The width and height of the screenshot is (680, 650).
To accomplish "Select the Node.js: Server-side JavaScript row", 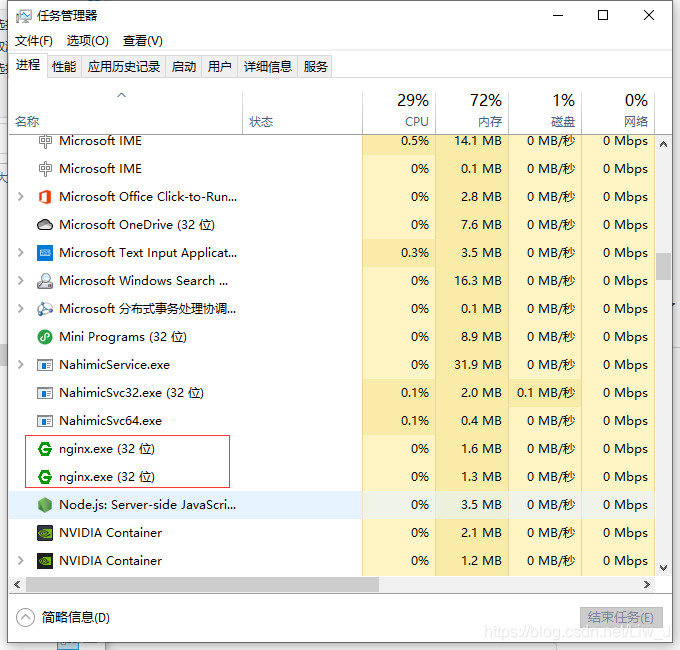I will tap(332, 505).
